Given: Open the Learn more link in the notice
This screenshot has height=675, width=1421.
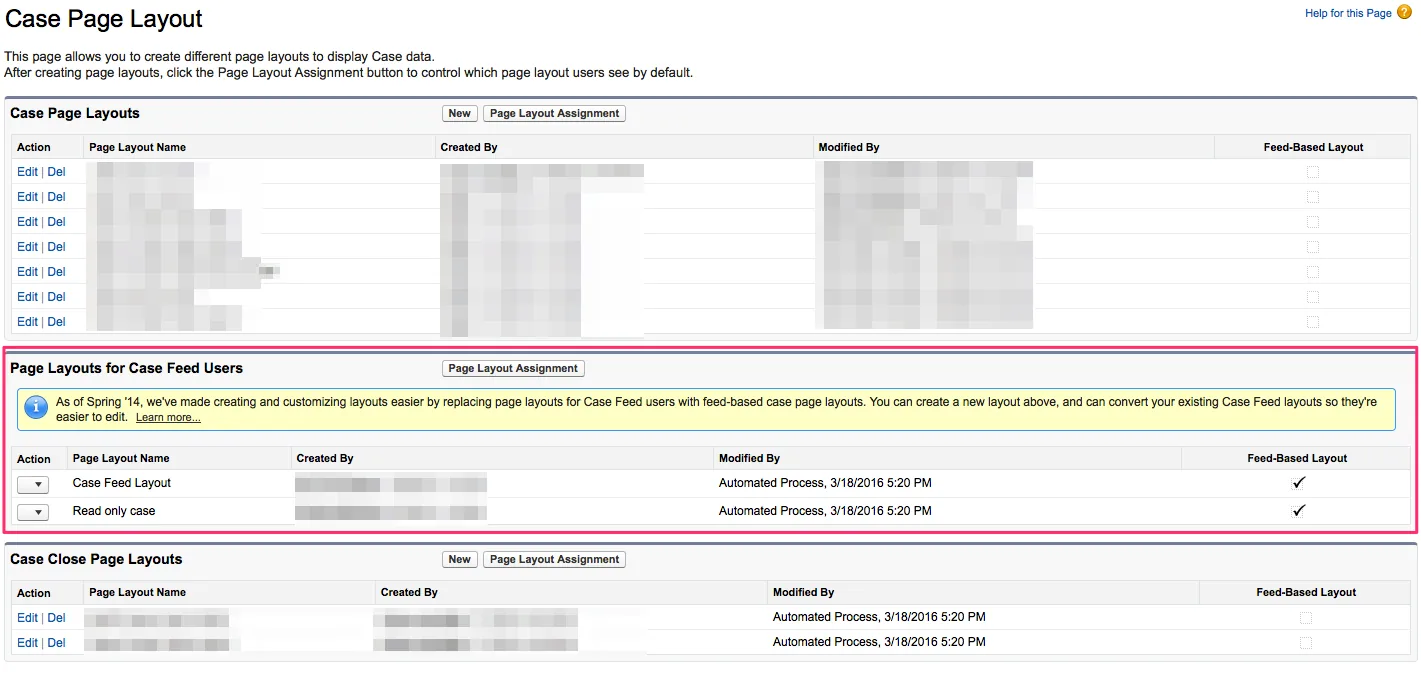Looking at the screenshot, I should pos(168,417).
